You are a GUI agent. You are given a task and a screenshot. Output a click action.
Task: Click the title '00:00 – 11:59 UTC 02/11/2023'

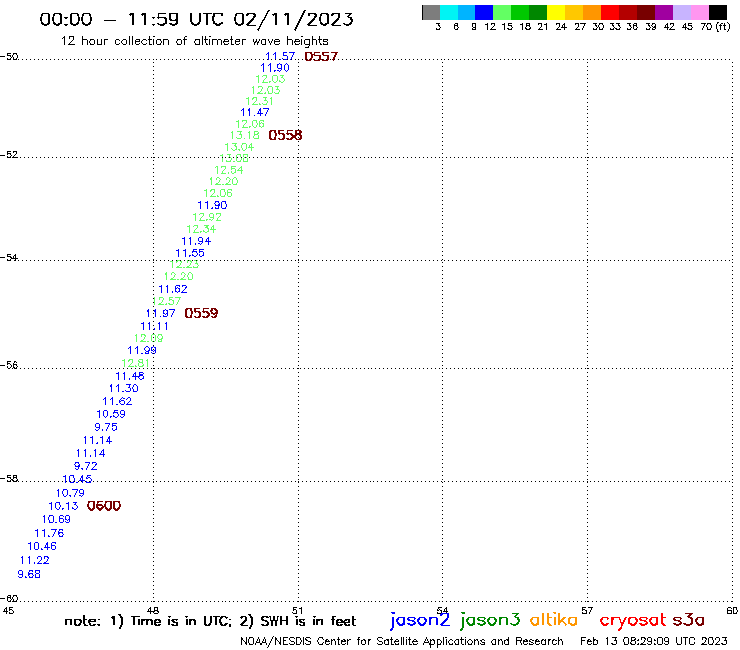pyautogui.click(x=196, y=19)
